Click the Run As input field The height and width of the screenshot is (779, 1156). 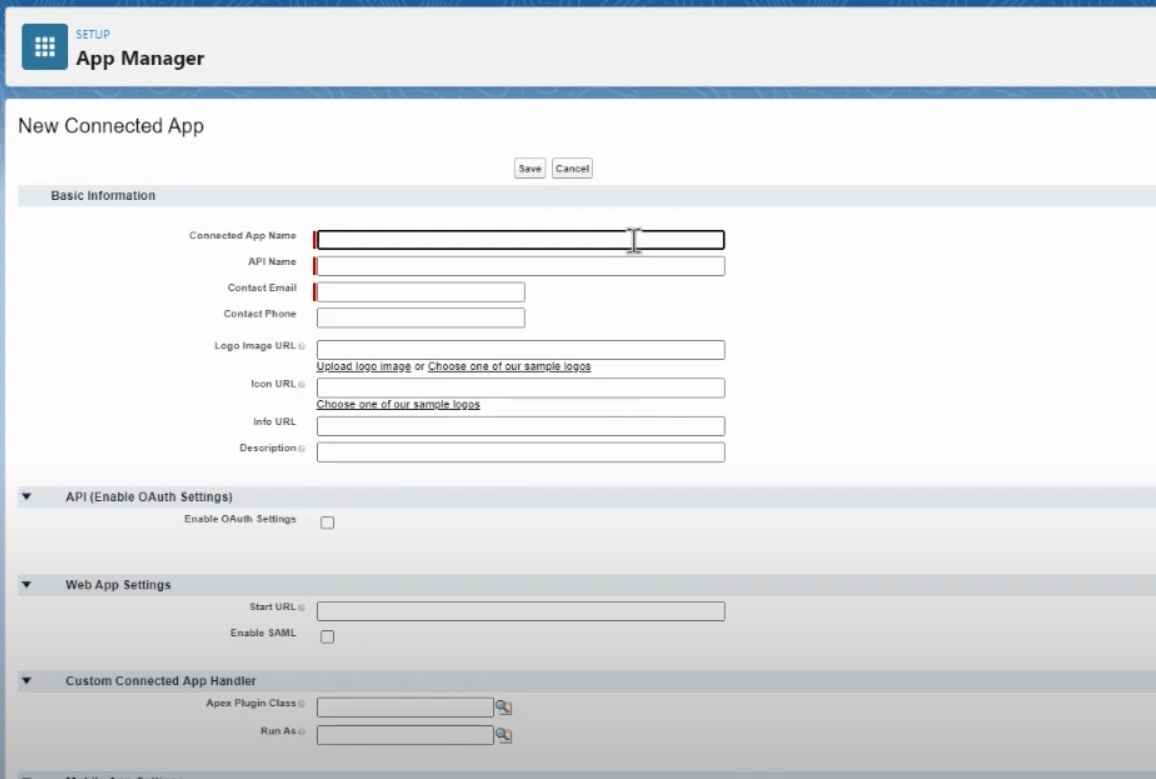405,735
